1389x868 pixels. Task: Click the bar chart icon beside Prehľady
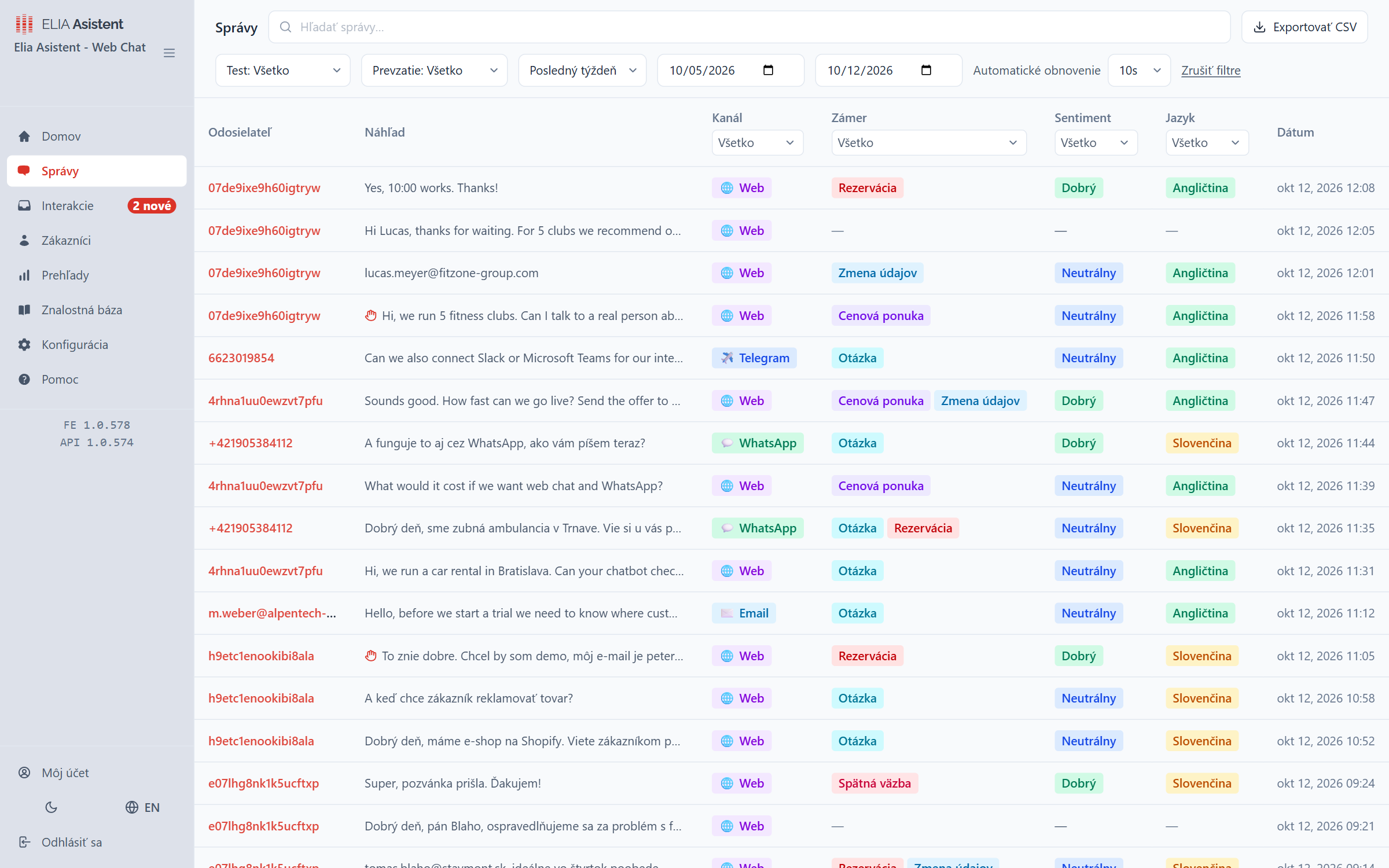pyautogui.click(x=24, y=275)
